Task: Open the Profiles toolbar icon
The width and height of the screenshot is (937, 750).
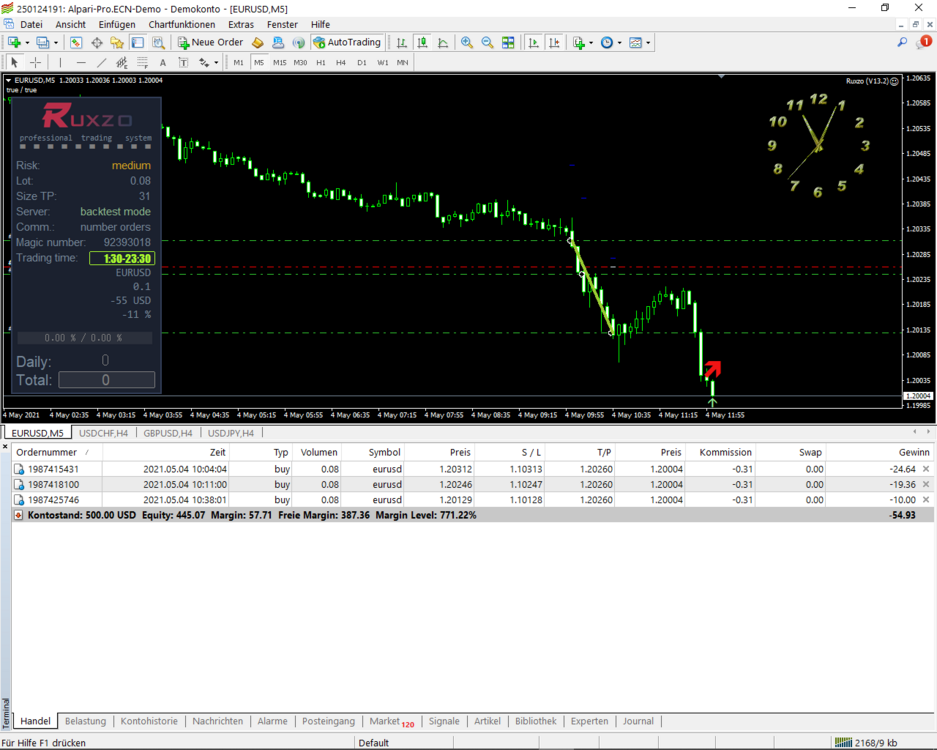Action: (x=42, y=42)
